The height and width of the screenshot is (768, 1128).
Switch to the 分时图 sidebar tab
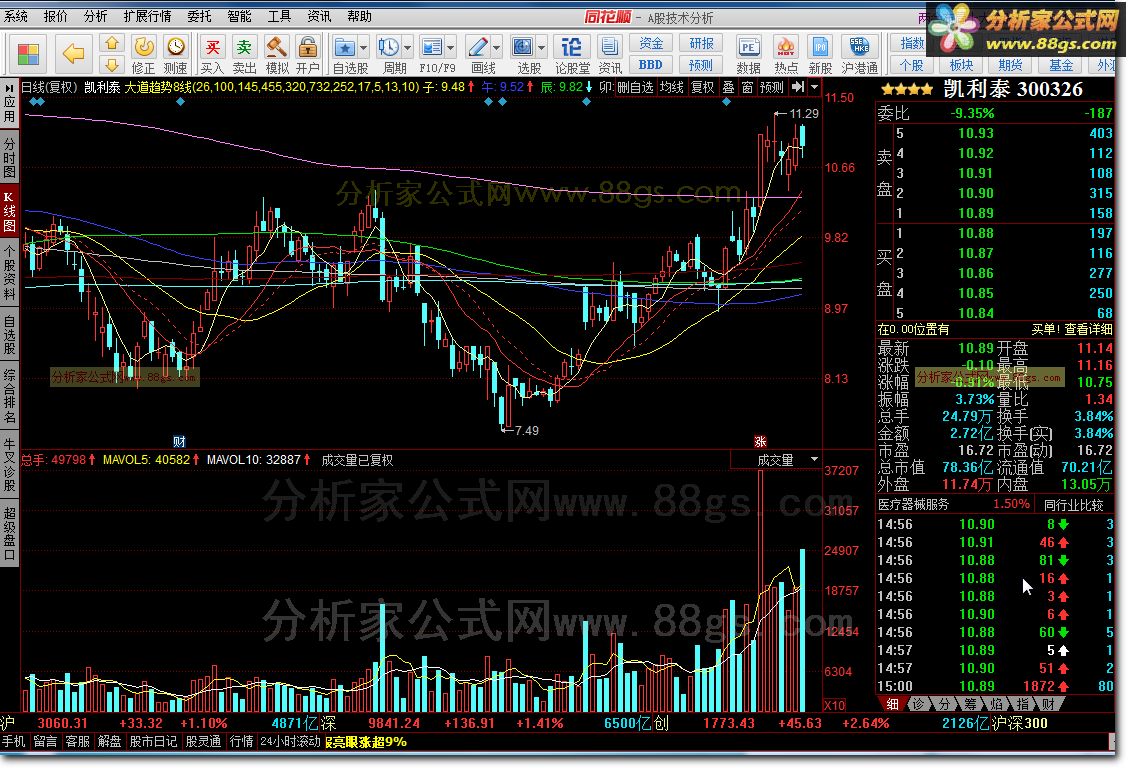coord(9,158)
